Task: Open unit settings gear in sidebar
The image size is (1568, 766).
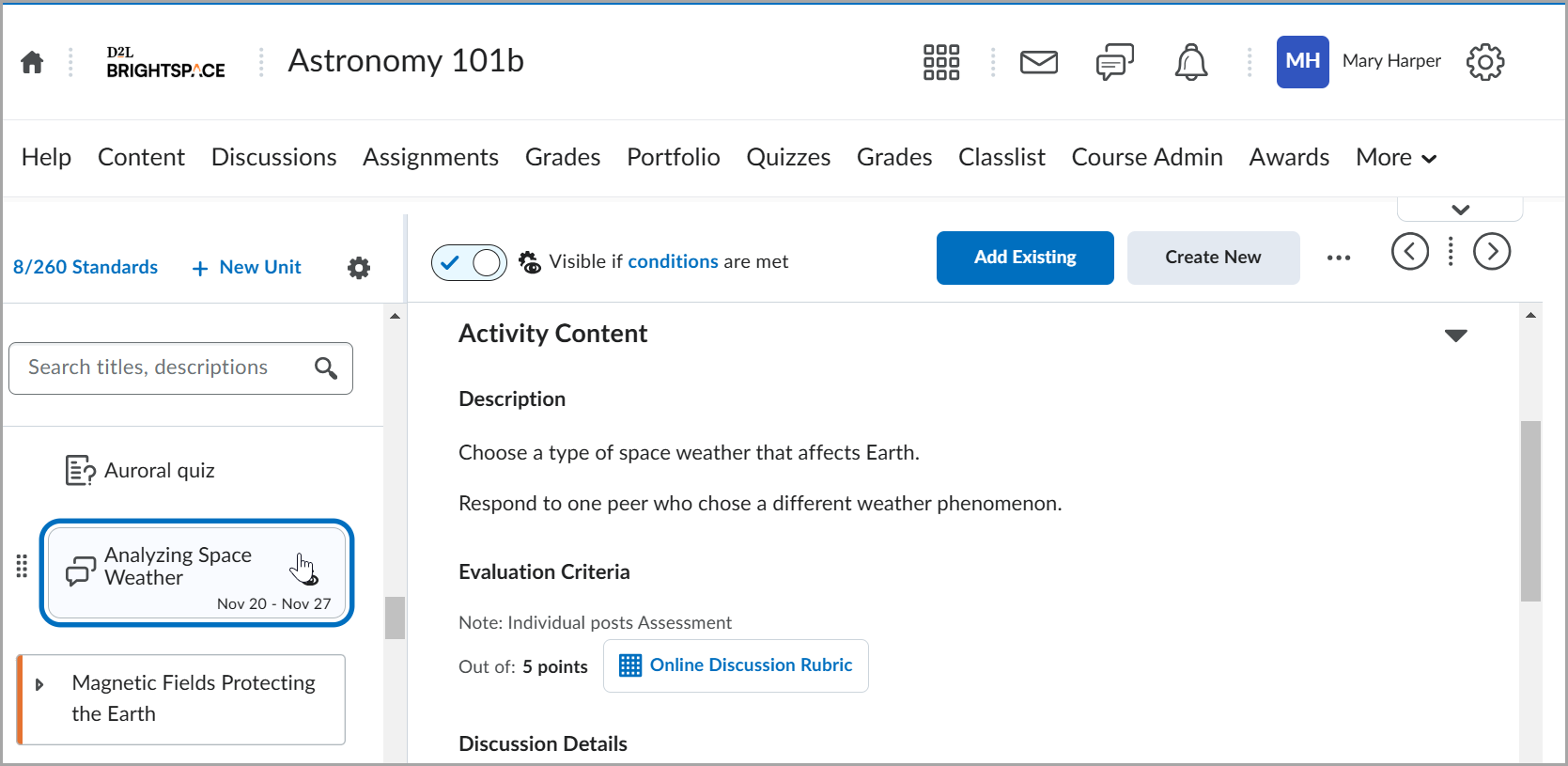Action: pyautogui.click(x=359, y=268)
